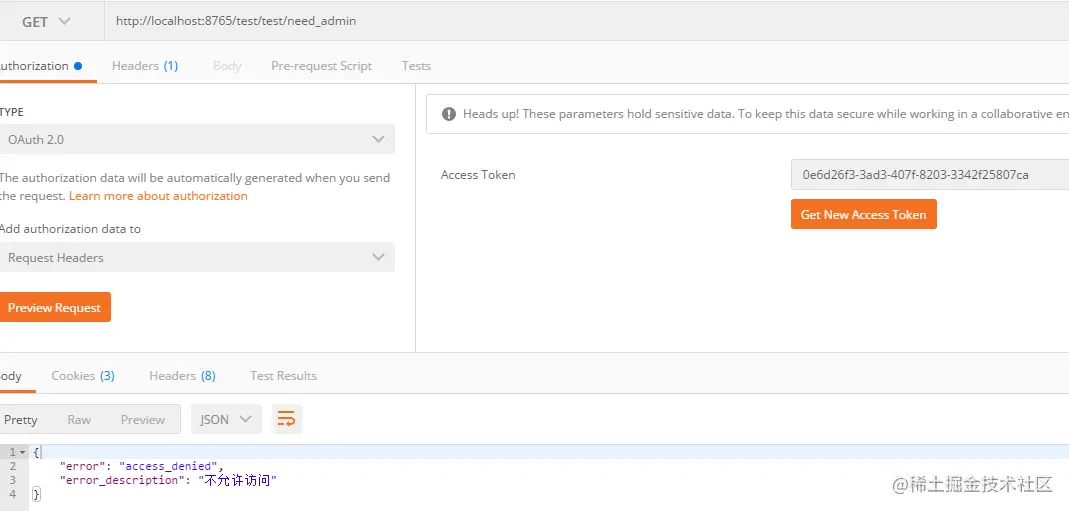
Task: Select the Preview view mode
Action: click(142, 420)
